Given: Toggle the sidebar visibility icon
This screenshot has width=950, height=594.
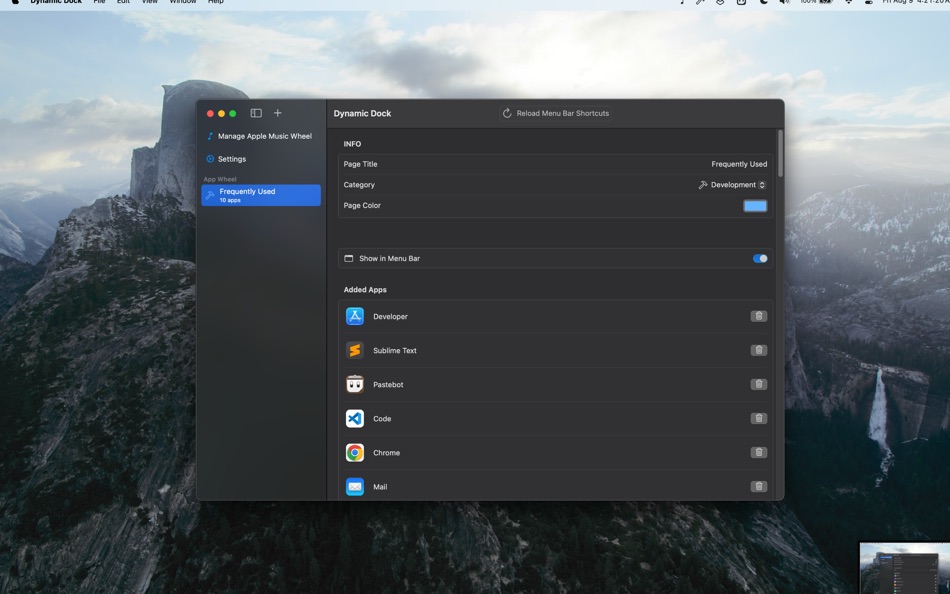Looking at the screenshot, I should point(257,112).
